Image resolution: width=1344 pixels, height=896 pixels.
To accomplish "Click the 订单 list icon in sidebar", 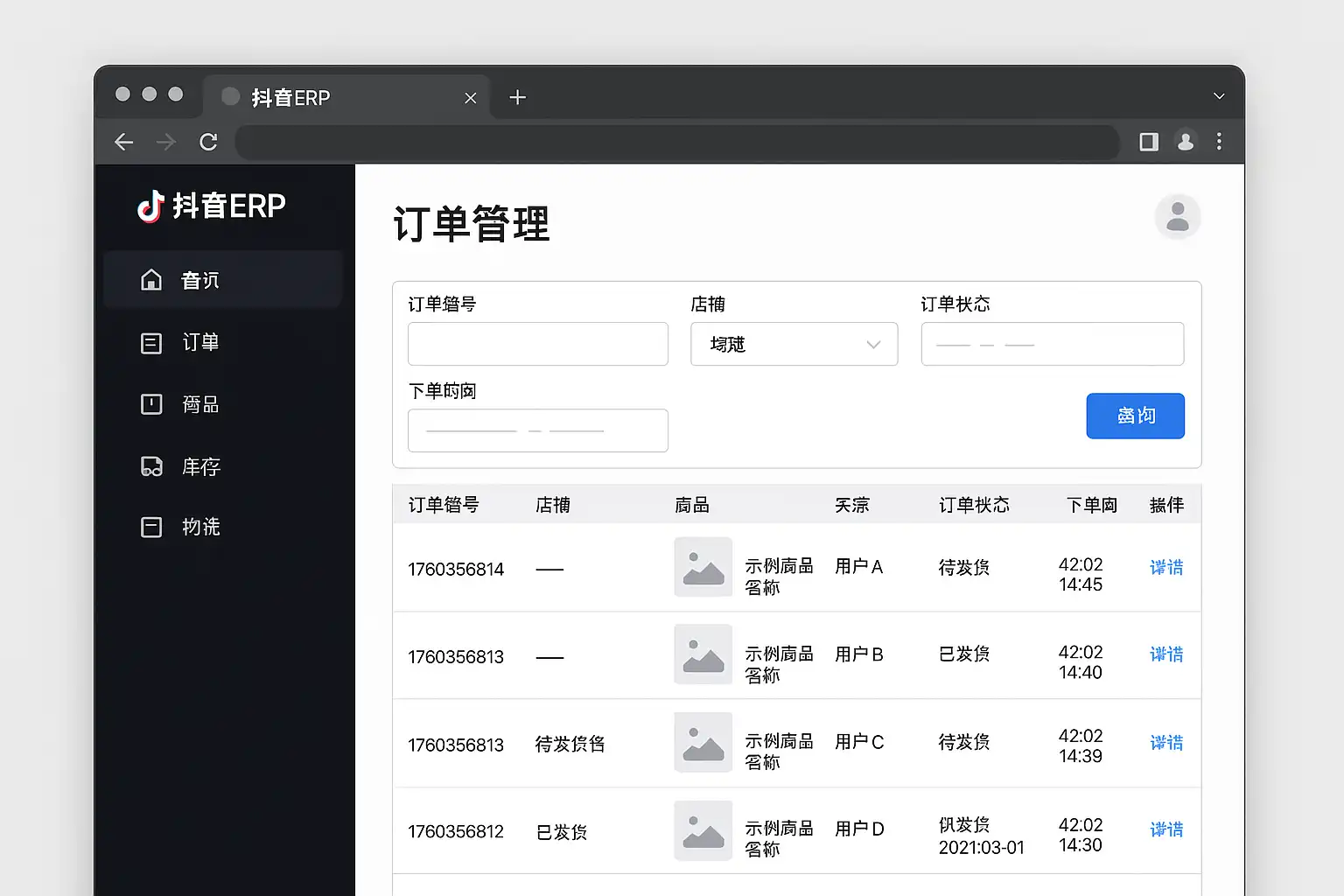I will (151, 343).
